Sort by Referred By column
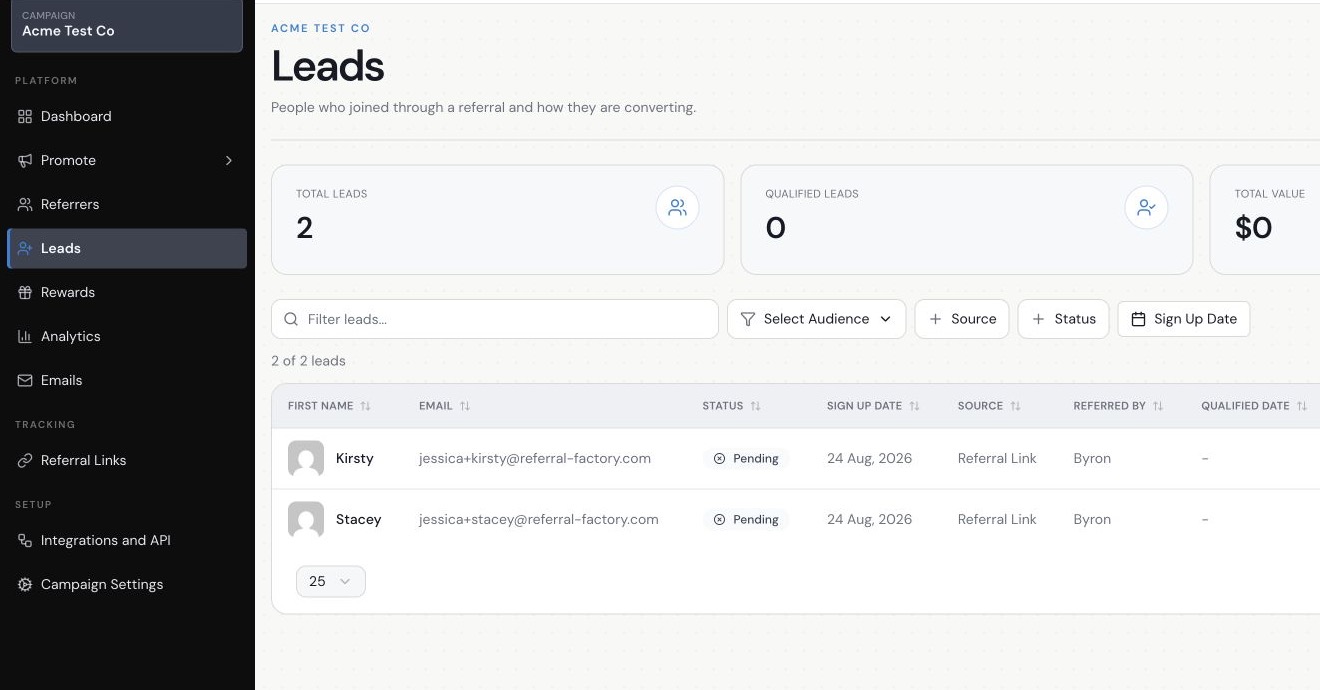 click(1118, 406)
